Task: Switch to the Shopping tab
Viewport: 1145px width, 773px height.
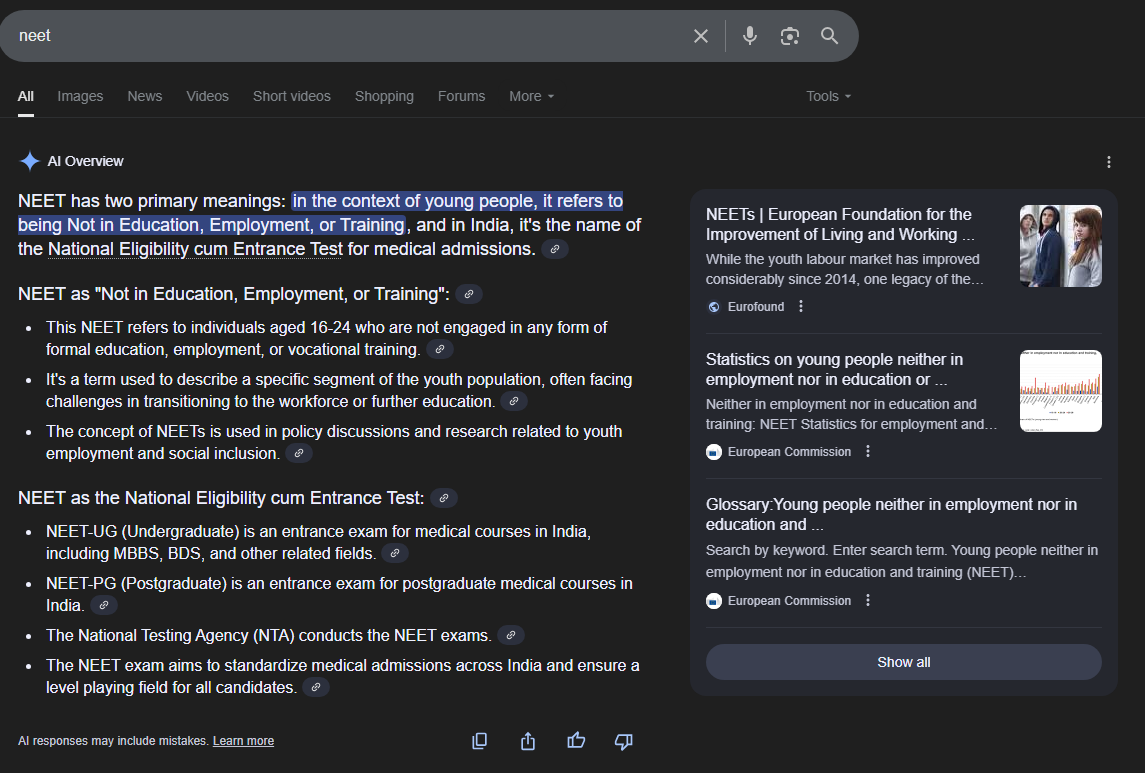Action: coord(384,96)
